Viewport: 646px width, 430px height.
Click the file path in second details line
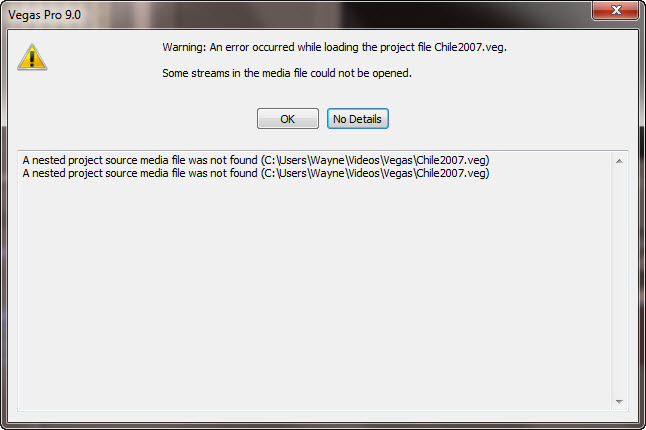pos(375,173)
